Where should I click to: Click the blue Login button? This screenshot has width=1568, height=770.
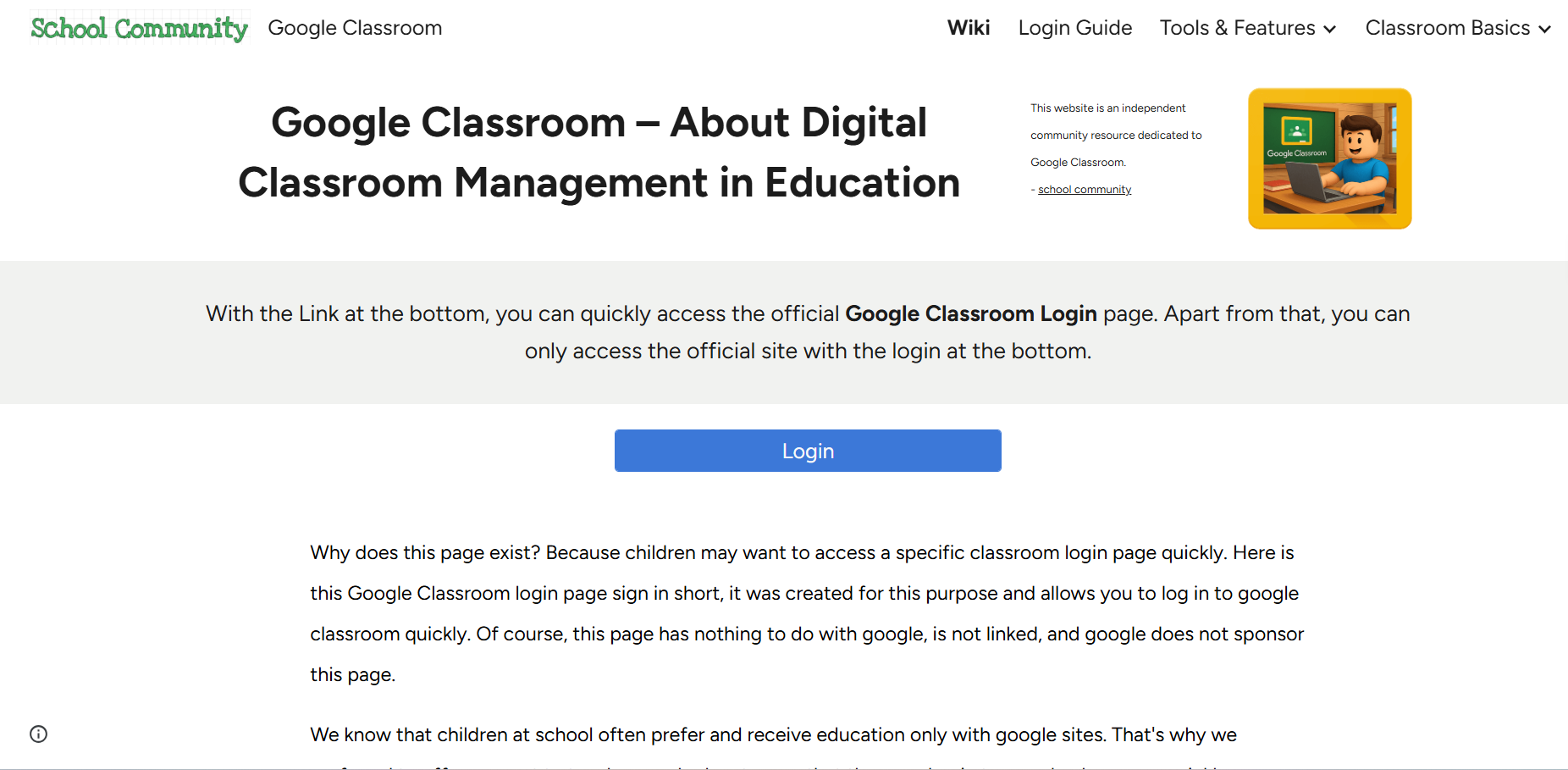(x=807, y=451)
